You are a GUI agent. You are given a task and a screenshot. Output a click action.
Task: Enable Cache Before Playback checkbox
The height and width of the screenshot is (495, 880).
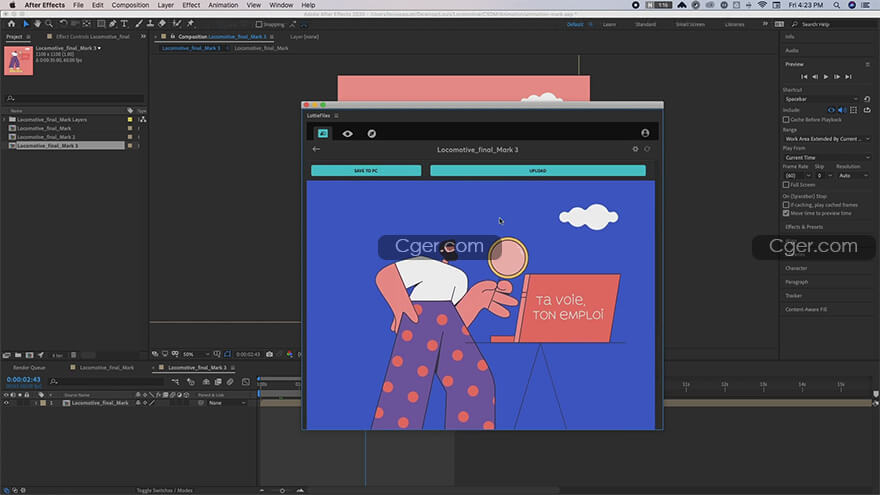[786, 120]
